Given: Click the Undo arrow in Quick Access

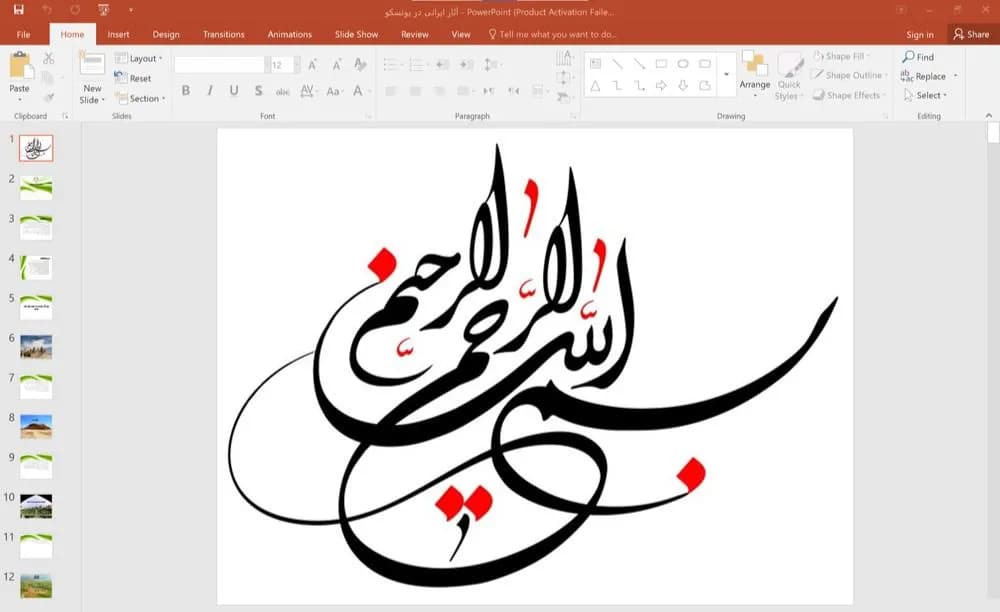Looking at the screenshot, I should [47, 10].
